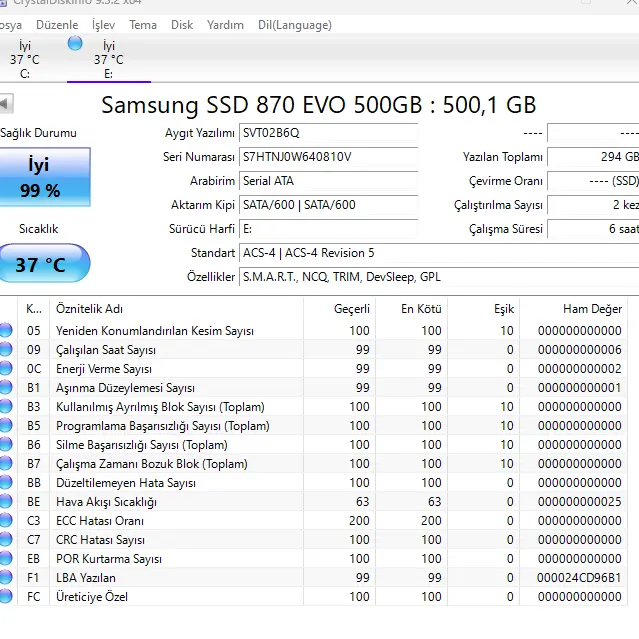Viewport: 639px width, 639px height.
Task: Click the Sürücü Harfi field E:
Action: pos(328,229)
